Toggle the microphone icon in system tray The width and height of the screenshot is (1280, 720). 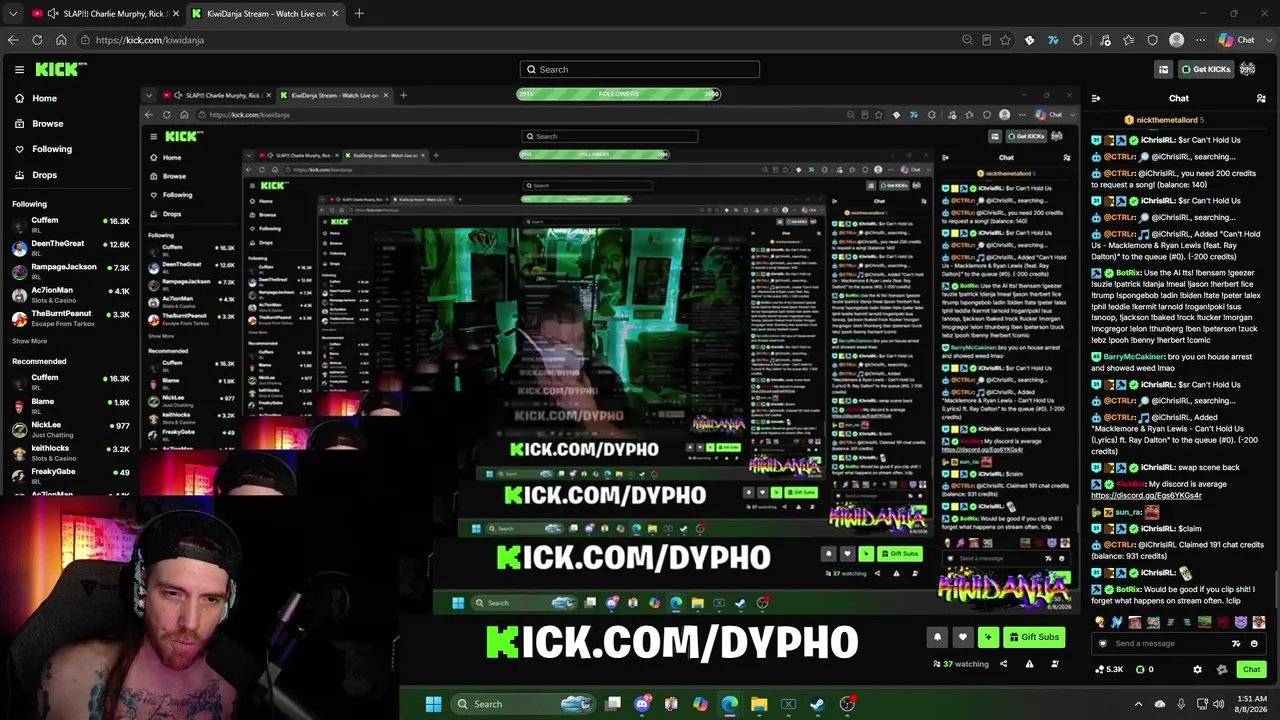click(1181, 704)
